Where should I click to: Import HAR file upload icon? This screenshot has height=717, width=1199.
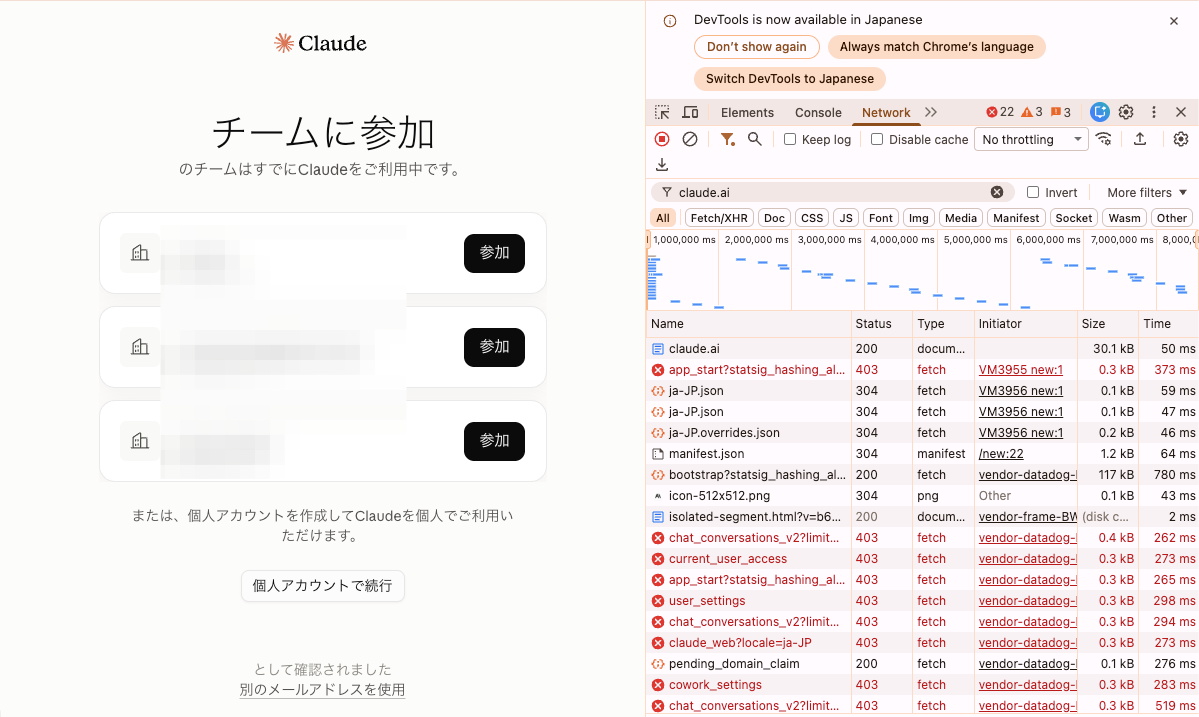(x=1140, y=139)
